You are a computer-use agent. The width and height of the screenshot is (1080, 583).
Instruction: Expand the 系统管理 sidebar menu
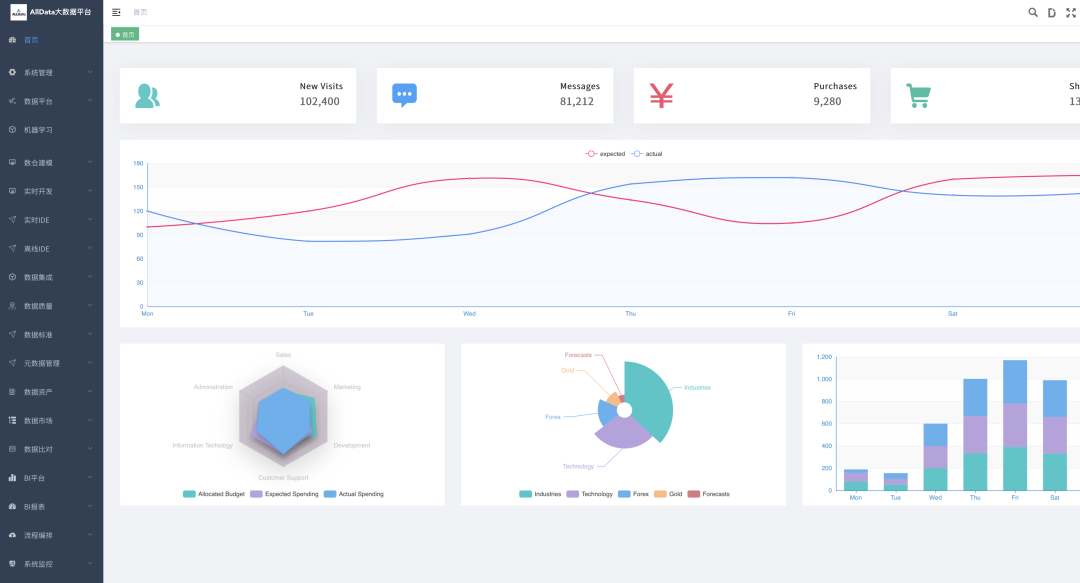51,72
